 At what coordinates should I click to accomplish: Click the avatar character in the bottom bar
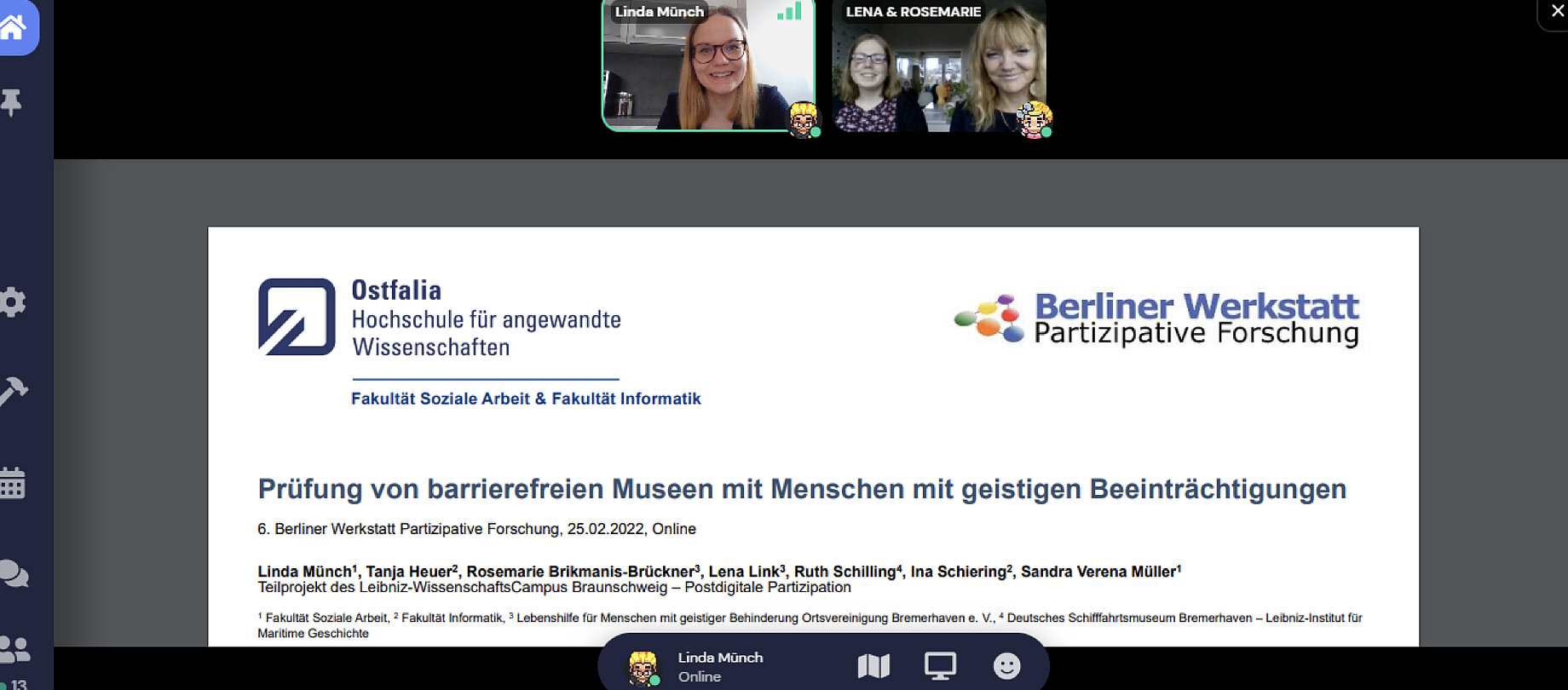pyautogui.click(x=643, y=667)
